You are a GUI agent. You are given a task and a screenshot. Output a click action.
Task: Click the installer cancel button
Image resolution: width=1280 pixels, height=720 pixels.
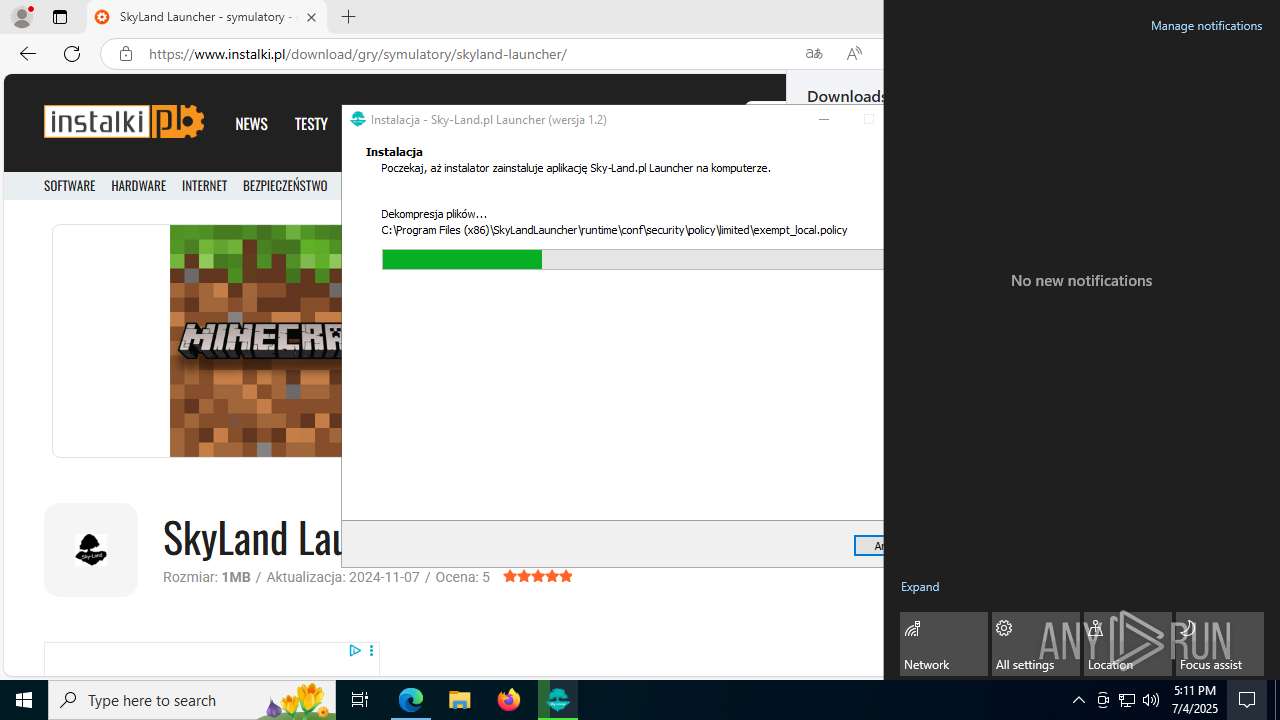point(869,546)
